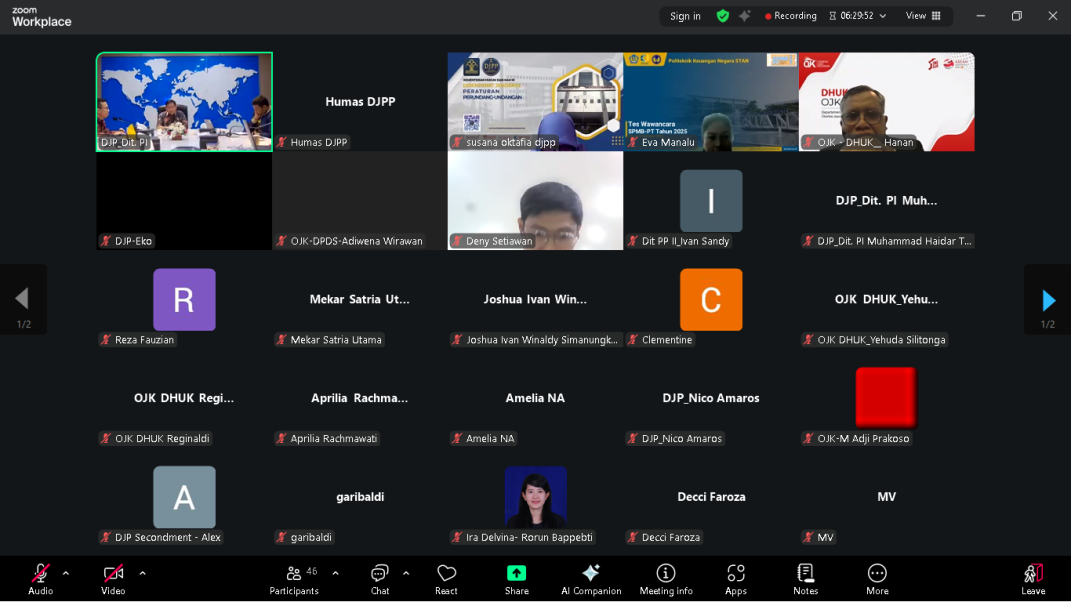This screenshot has height=602, width=1071.
Task: Open AI Companion
Action: coord(590,578)
